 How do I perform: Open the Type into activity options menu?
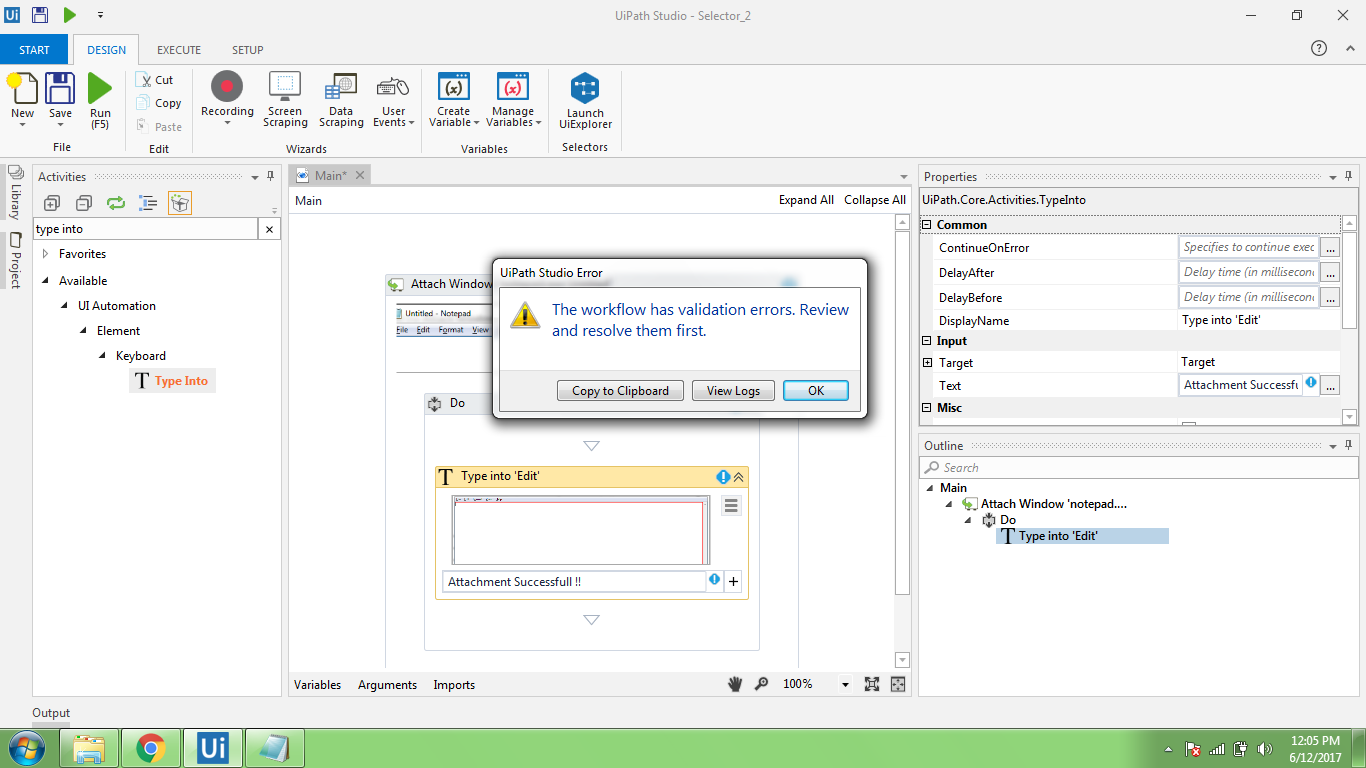(x=731, y=506)
